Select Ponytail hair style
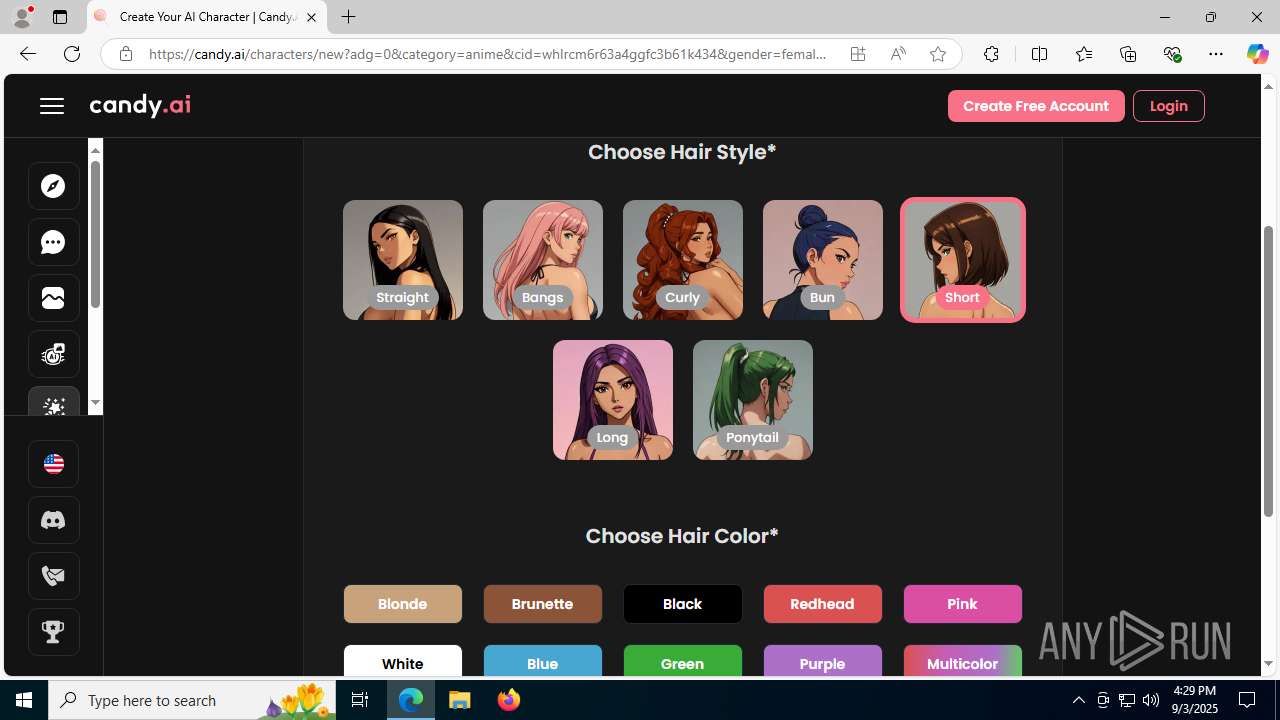 (753, 400)
